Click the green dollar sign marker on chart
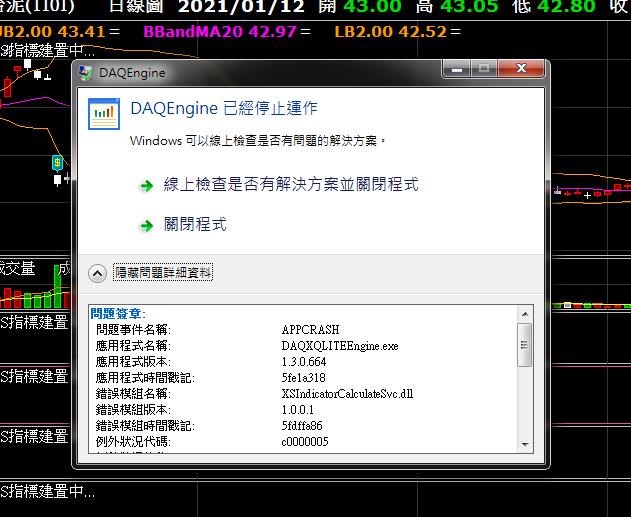631x517 pixels. point(58,163)
